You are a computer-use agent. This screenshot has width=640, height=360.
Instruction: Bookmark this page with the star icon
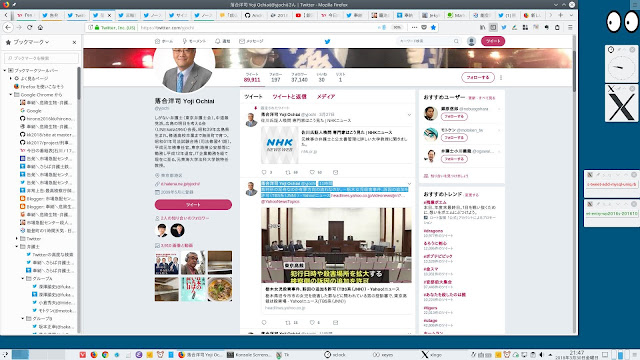433,27
